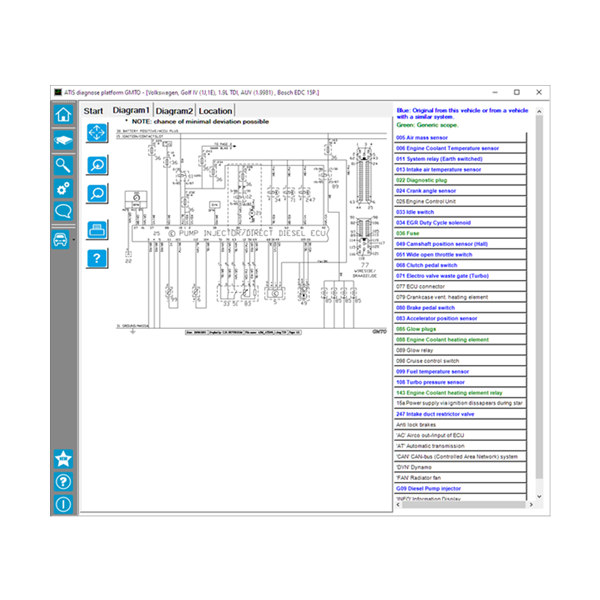Go to the Home screen icon

(63, 114)
